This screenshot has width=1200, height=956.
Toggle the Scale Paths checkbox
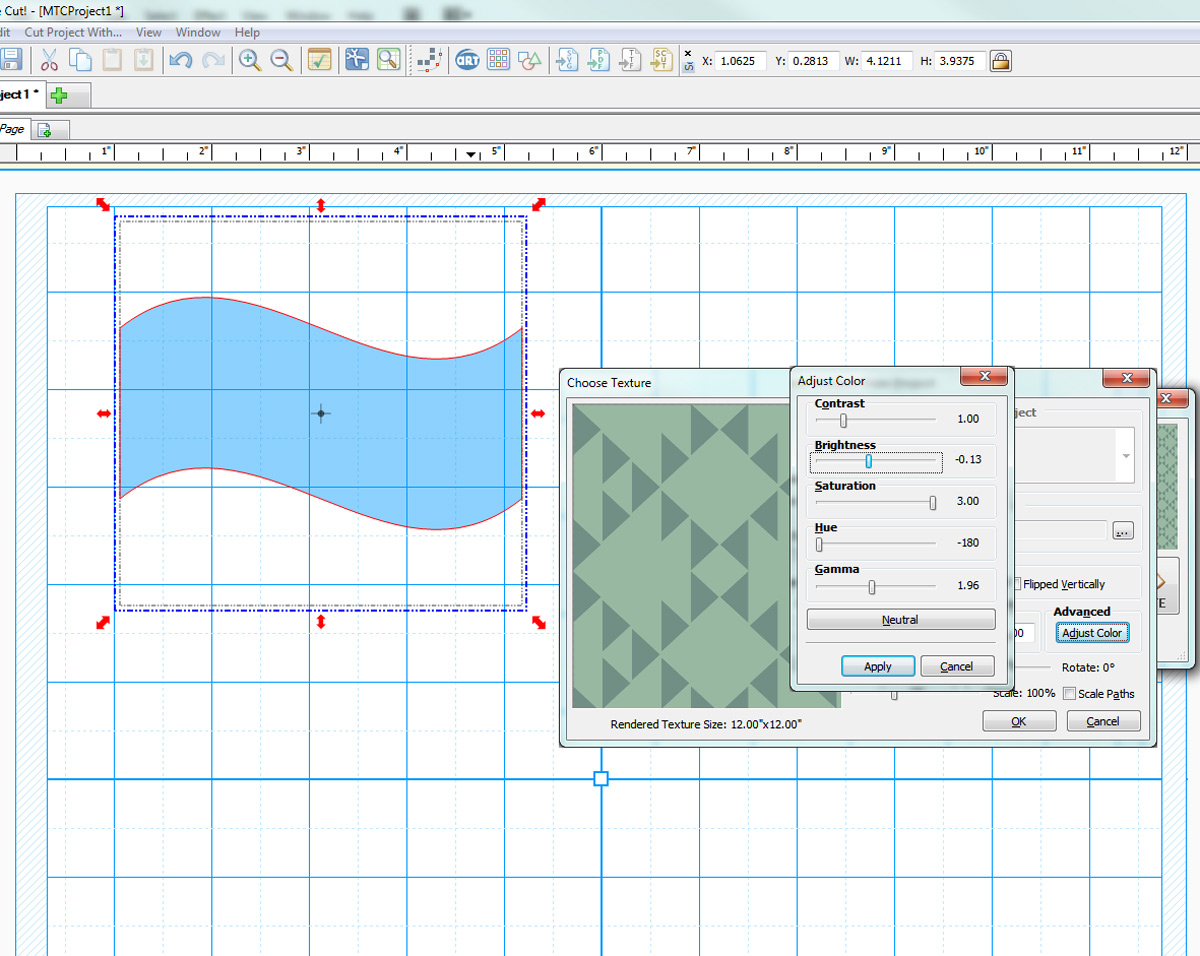coord(1070,693)
